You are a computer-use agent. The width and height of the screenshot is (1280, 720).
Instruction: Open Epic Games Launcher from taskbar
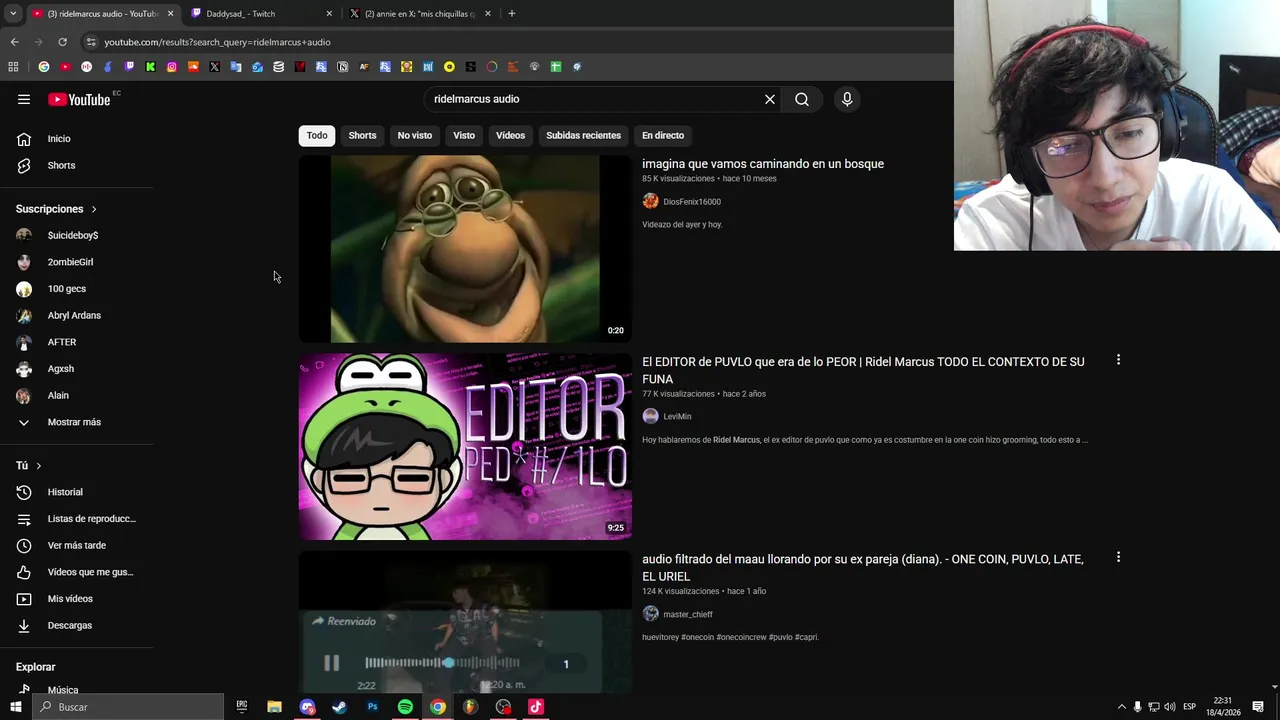[241, 707]
